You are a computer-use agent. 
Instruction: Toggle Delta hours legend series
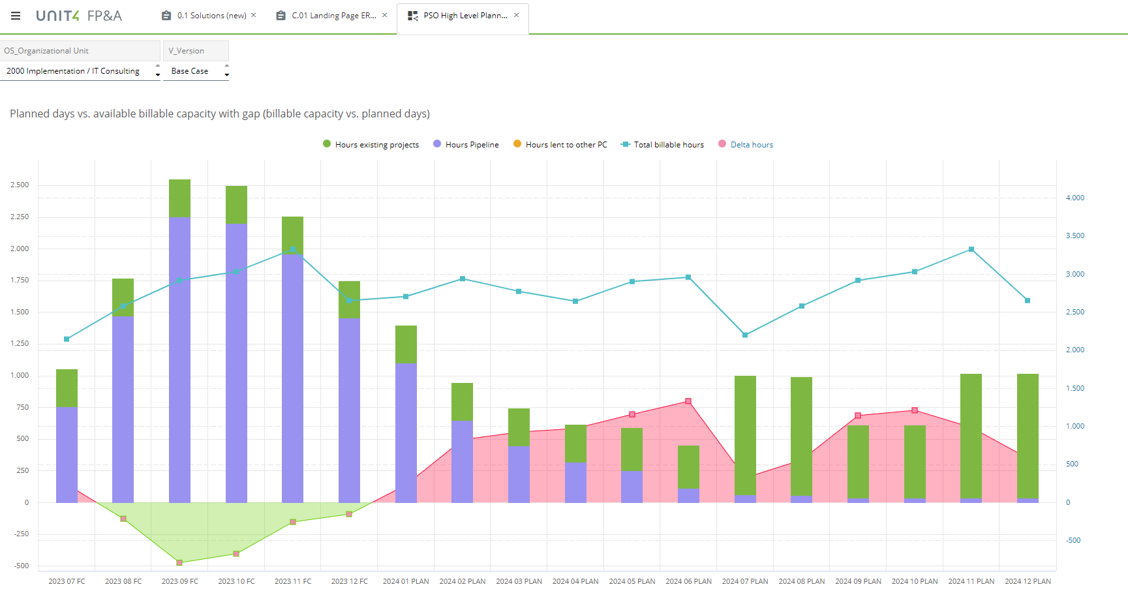tap(746, 145)
